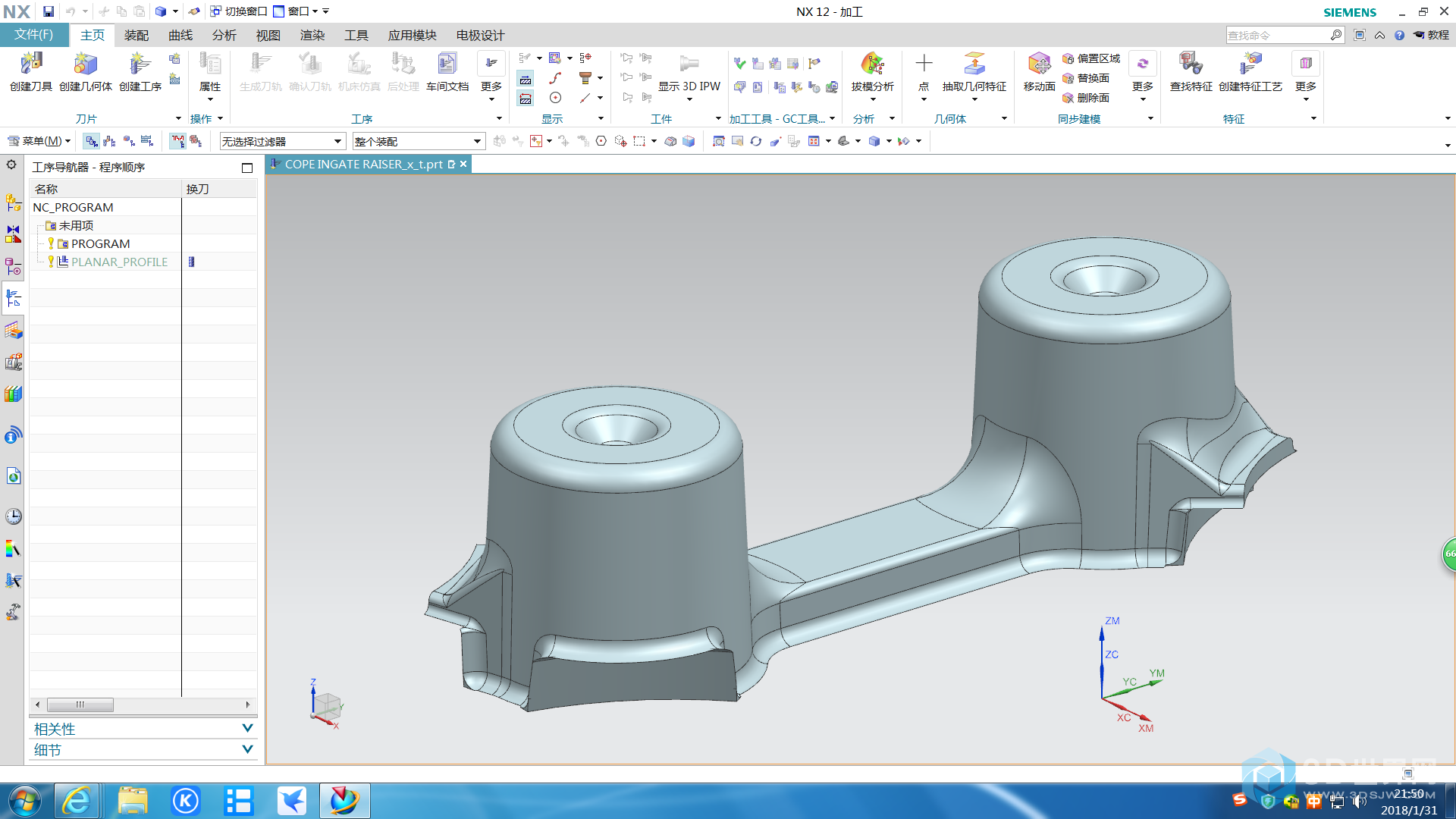The width and height of the screenshot is (1456, 819).
Task: Open Internet Explorer from the taskbar
Action: pyautogui.click(x=77, y=801)
